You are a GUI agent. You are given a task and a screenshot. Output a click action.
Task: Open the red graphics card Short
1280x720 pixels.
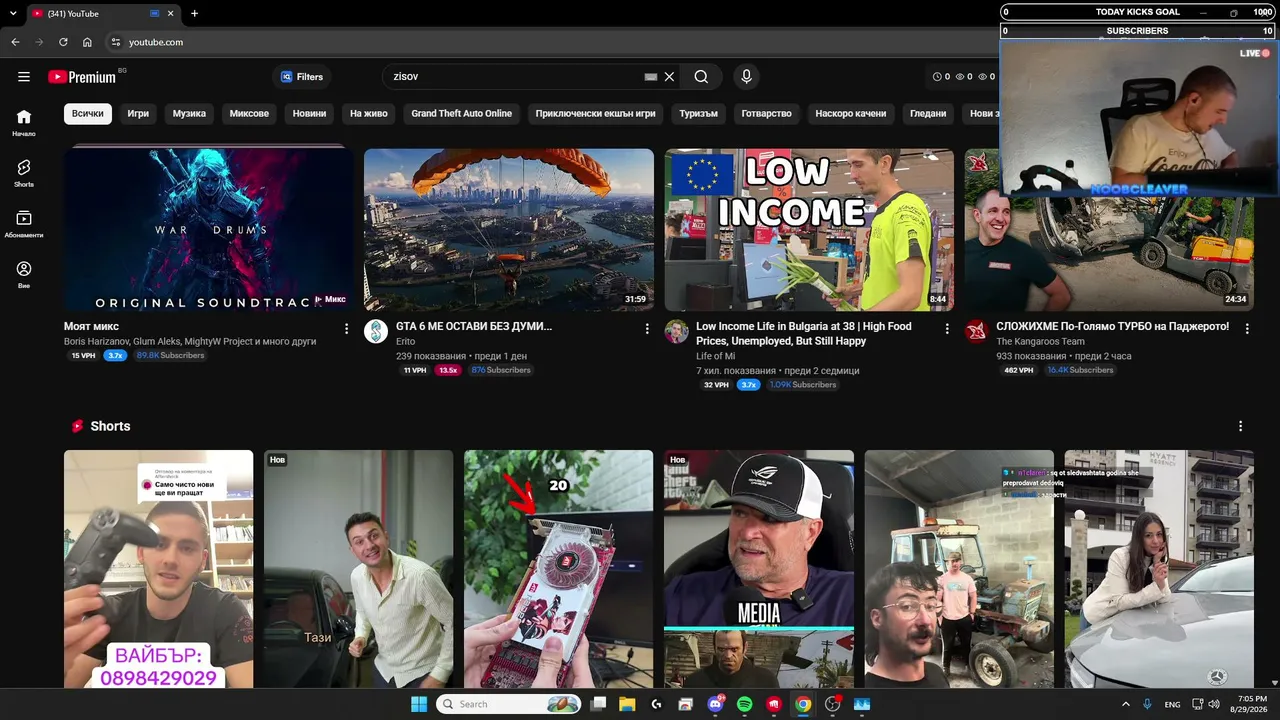coord(558,569)
